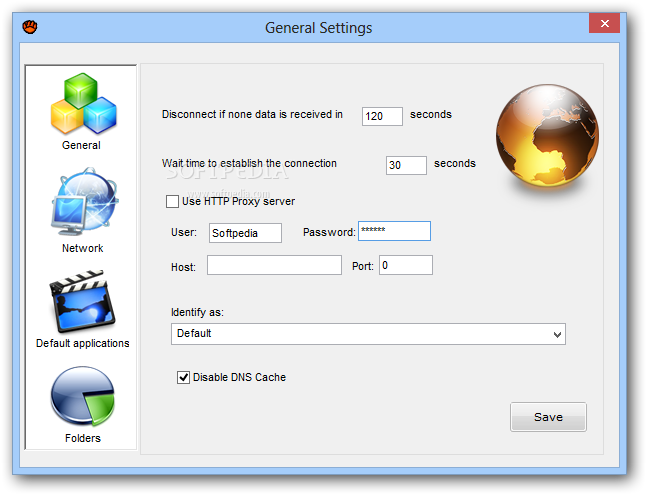Image resolution: width=647 pixels, height=495 pixels.
Task: Click the empty Host input field
Action: [274, 265]
